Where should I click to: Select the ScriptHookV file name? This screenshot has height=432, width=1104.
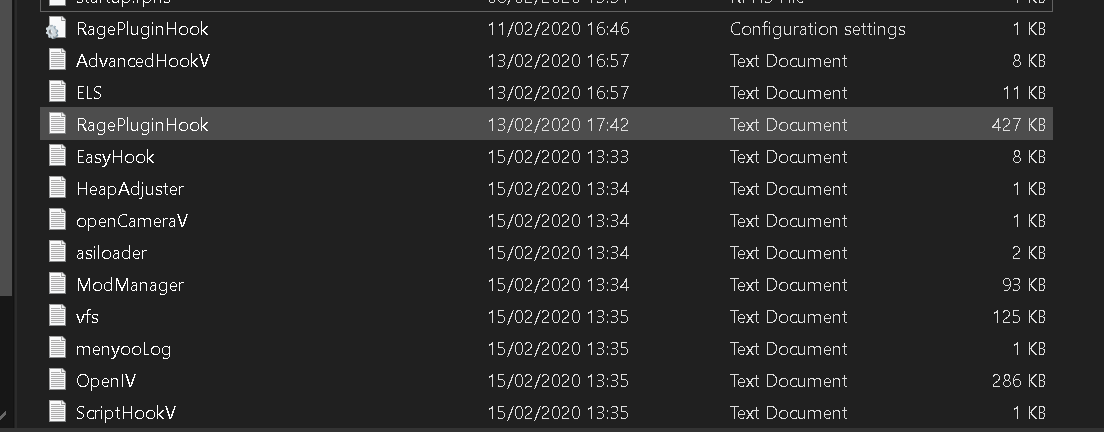[x=126, y=413]
